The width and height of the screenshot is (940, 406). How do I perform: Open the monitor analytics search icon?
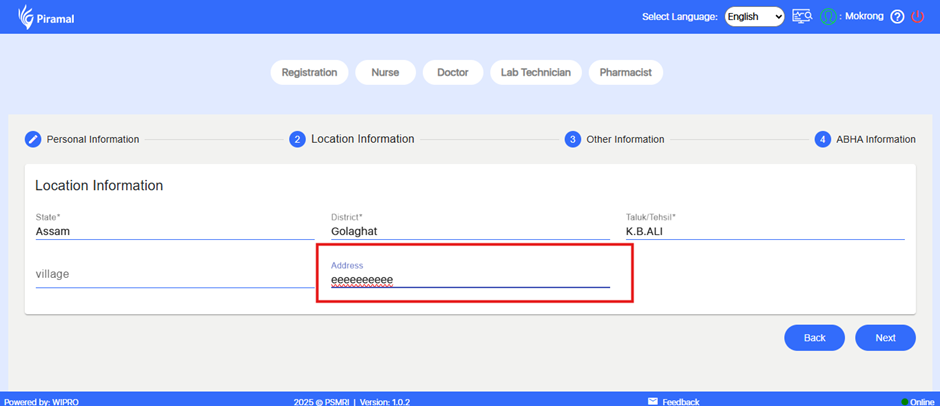click(801, 17)
